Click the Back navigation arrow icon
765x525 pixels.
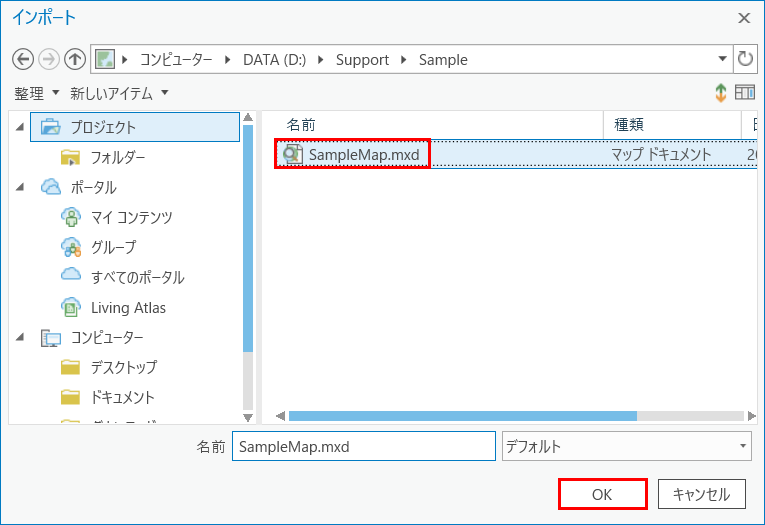pos(23,59)
